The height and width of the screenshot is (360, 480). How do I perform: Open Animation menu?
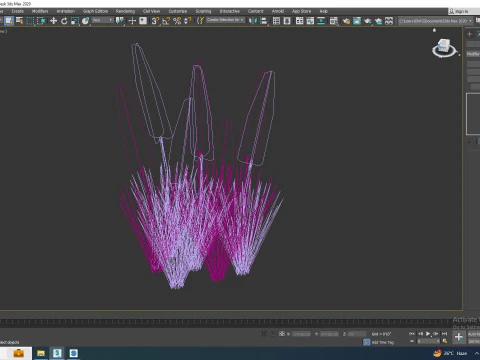click(66, 11)
